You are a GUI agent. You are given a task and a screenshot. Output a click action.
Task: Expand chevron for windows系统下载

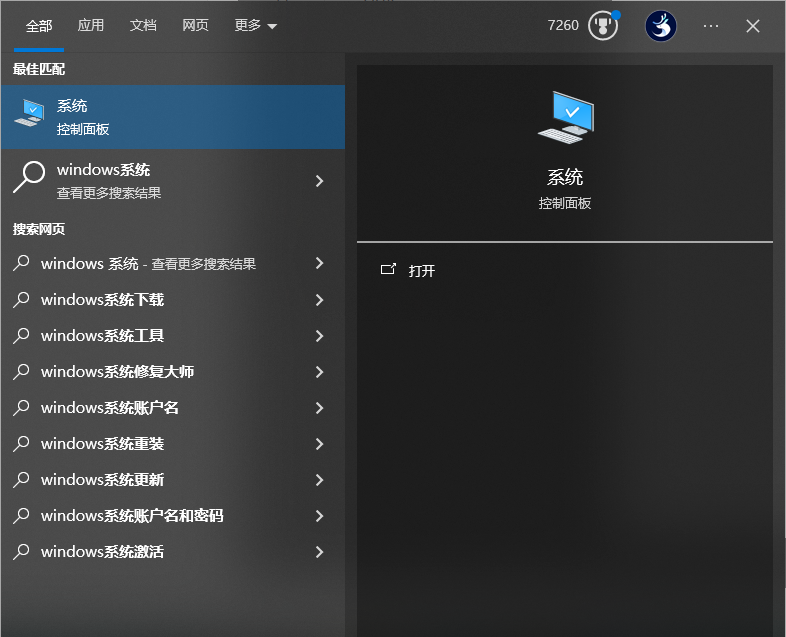[x=319, y=300]
